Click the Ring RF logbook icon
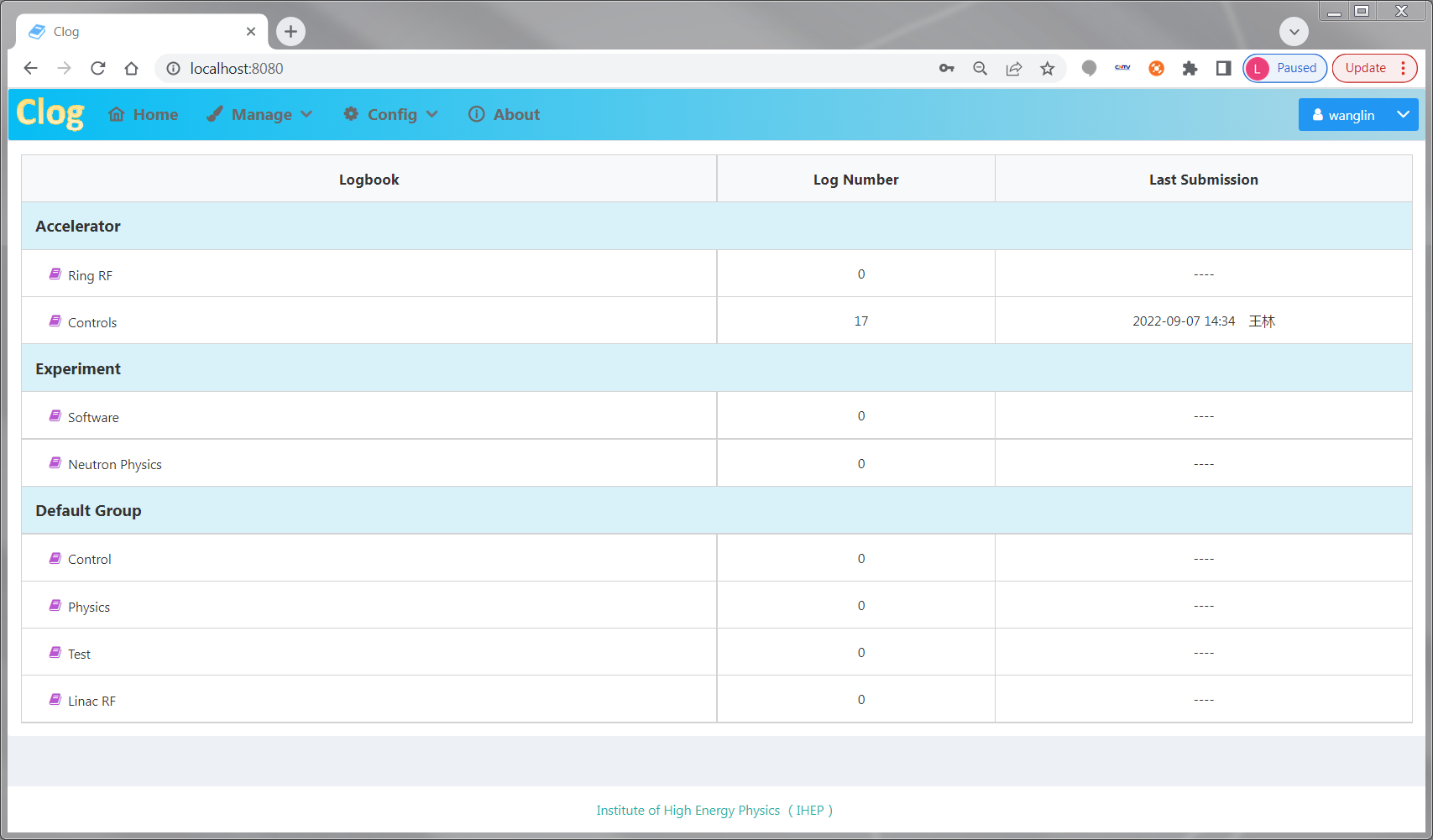Image resolution: width=1433 pixels, height=840 pixels. click(55, 274)
